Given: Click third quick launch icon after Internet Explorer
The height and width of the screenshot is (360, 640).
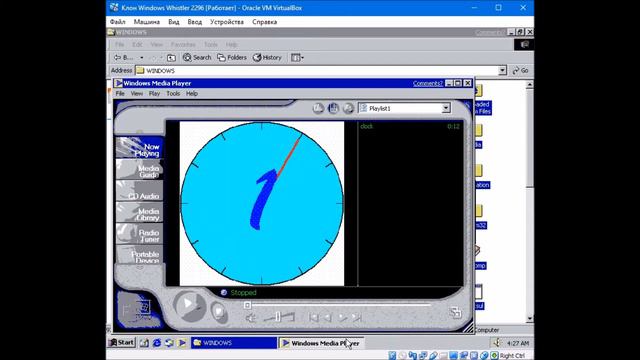Looking at the screenshot, I should point(169,343).
